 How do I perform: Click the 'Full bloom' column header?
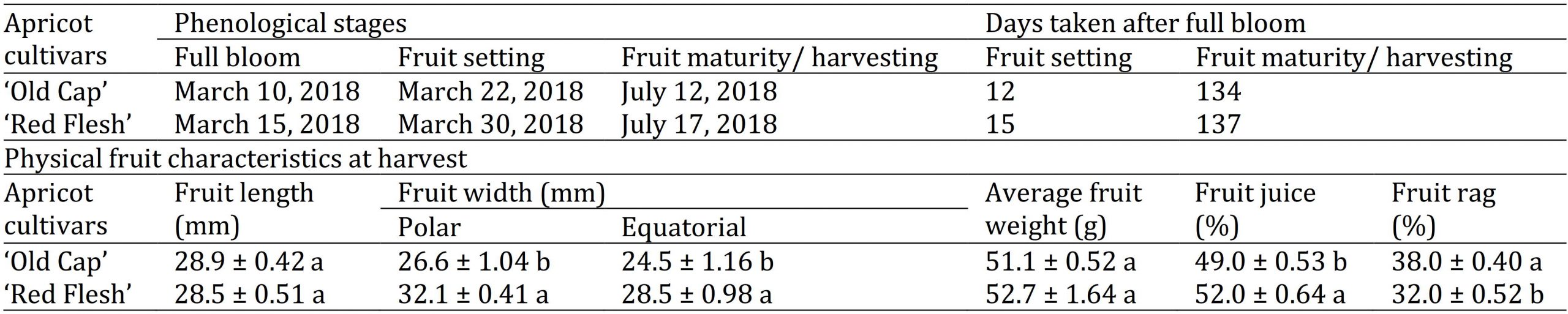pos(238,58)
